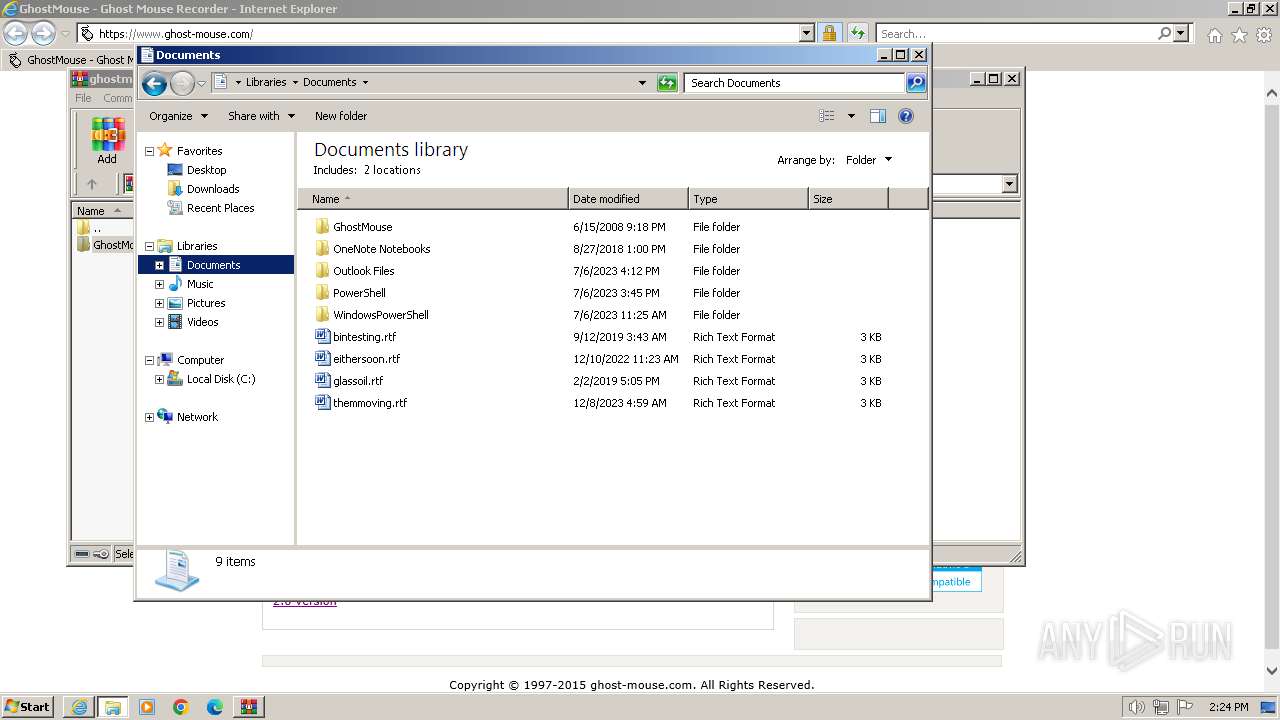1280x720 pixels.
Task: Open the Share with dropdown
Action: [x=261, y=116]
